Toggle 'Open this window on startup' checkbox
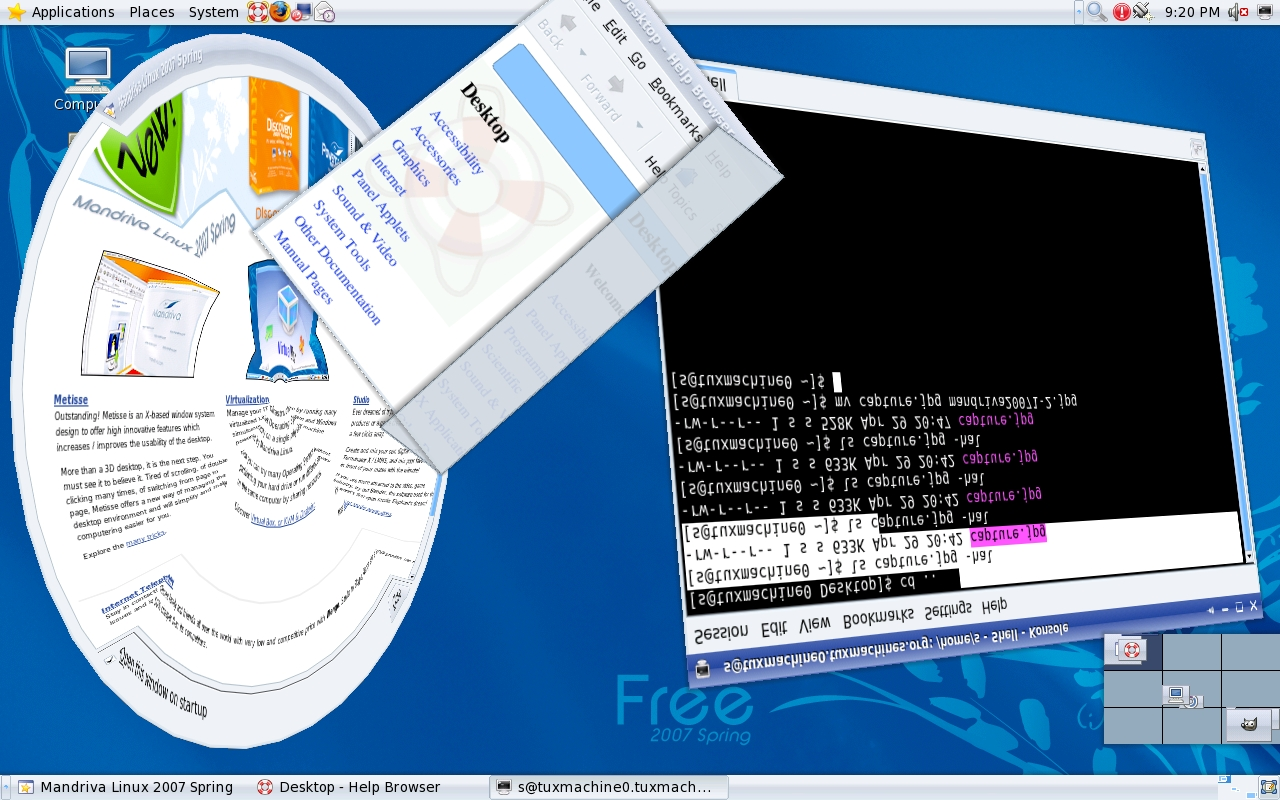This screenshot has width=1280, height=800. pos(109,659)
